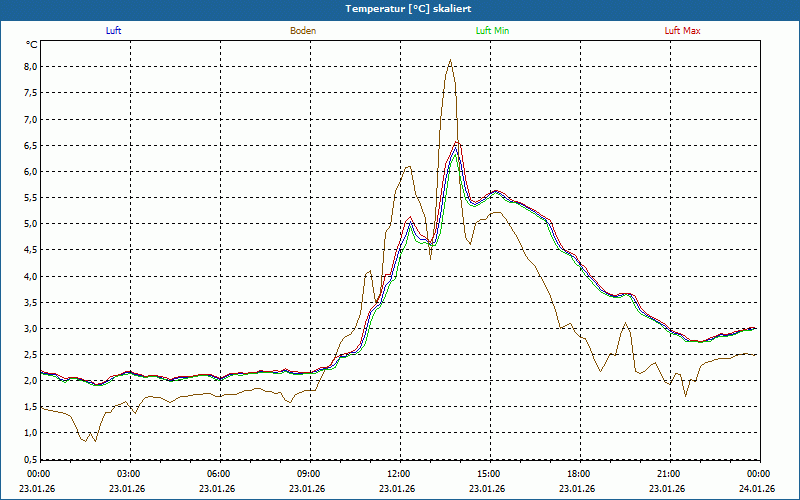Click the 15:00 time axis label

pos(489,474)
